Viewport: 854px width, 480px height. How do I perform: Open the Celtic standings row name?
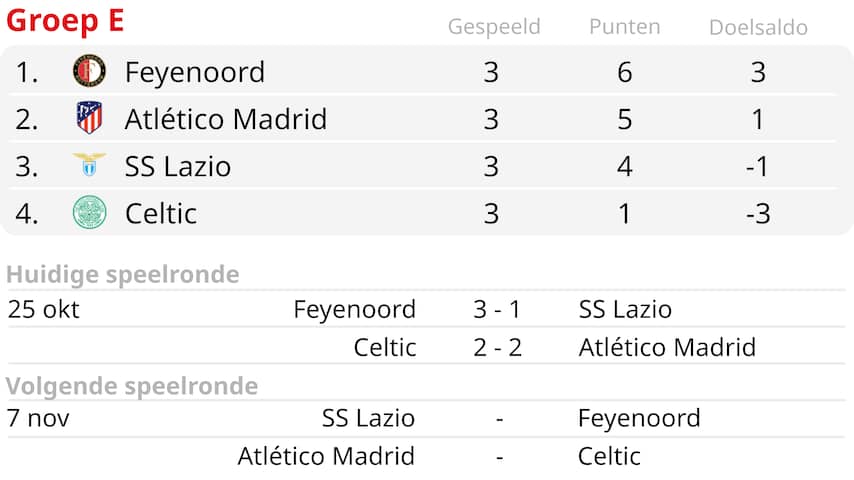(161, 213)
